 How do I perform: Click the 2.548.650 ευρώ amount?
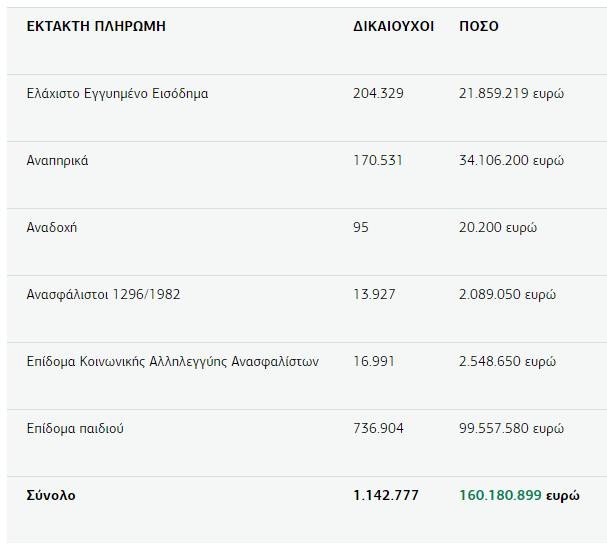pyautogui.click(x=507, y=362)
